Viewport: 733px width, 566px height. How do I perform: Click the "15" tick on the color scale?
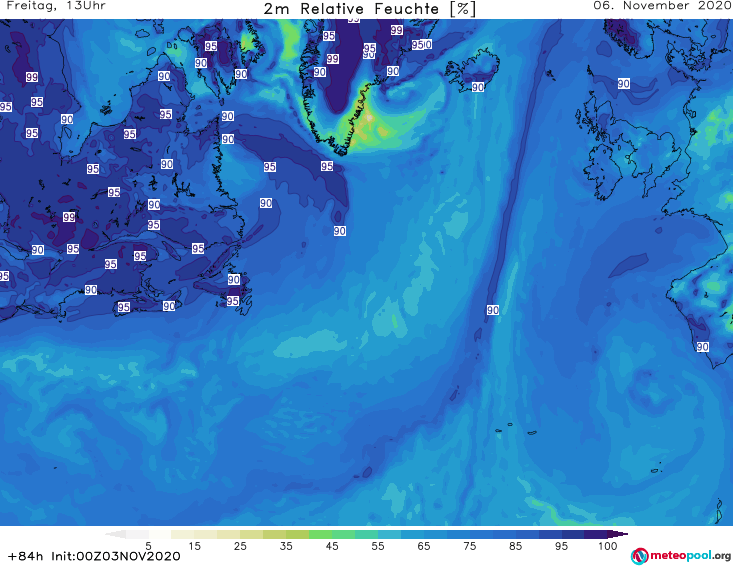click(194, 546)
